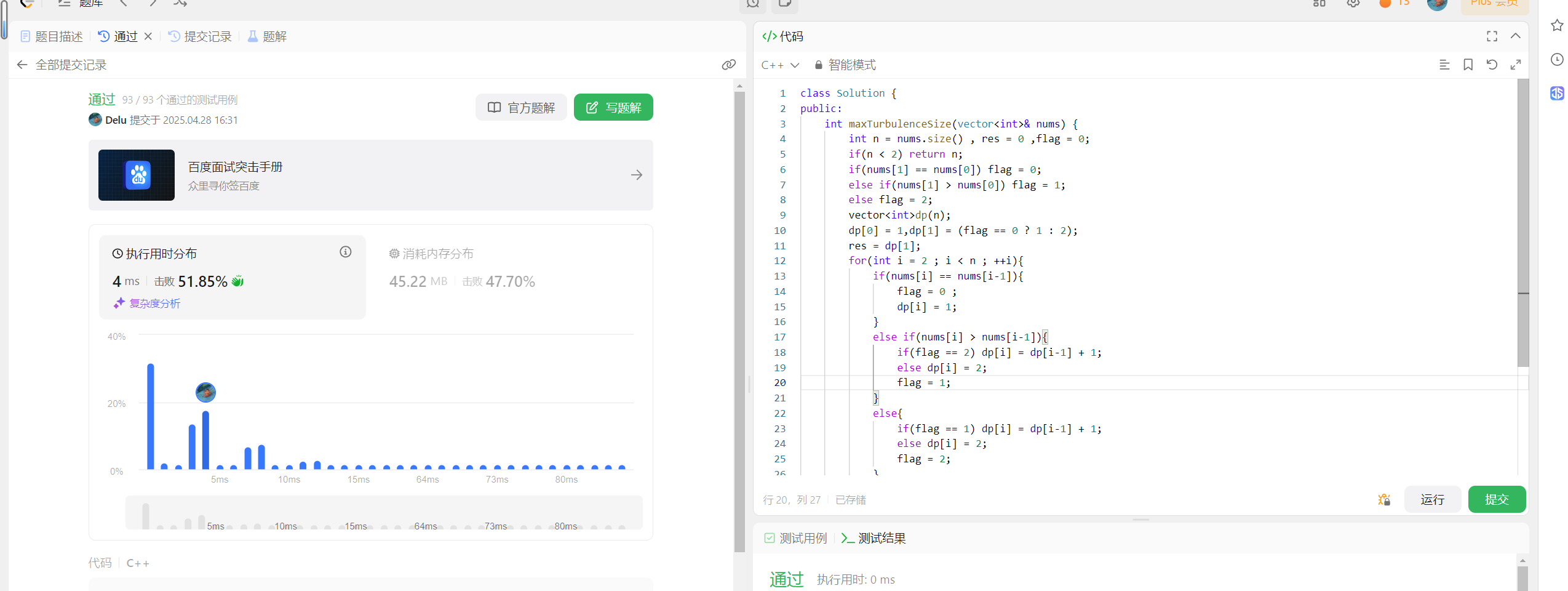Click next problem arrow in top bar
The height and width of the screenshot is (591, 1568).
point(153,3)
